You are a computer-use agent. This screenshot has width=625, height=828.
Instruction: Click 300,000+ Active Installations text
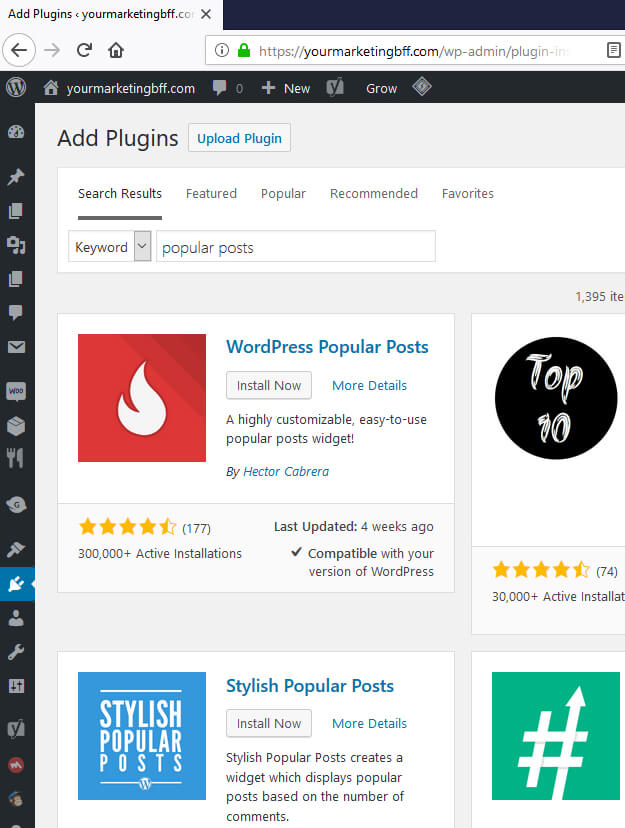pos(160,553)
